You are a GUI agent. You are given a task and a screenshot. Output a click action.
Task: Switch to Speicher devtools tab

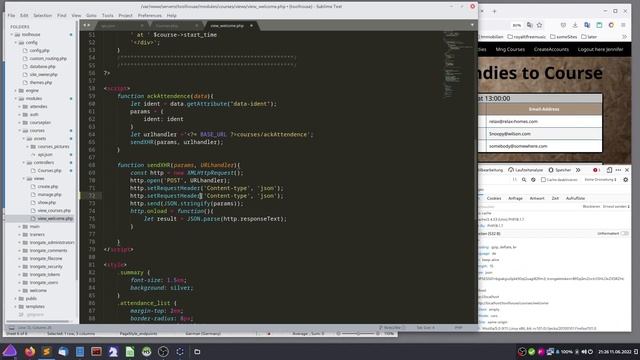tap(560, 170)
